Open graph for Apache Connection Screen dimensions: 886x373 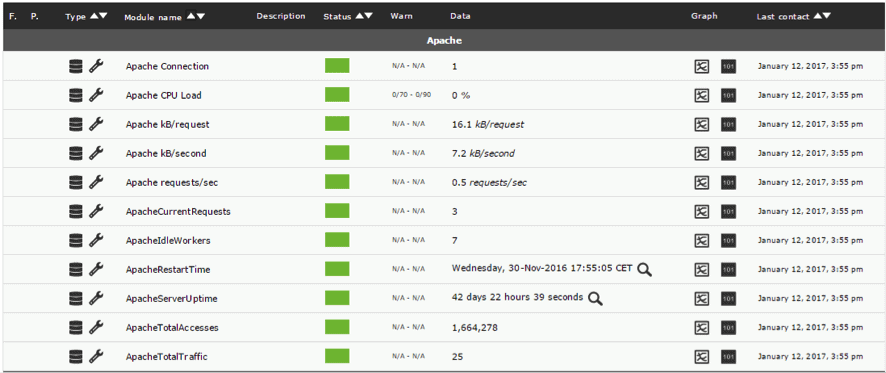pyautogui.click(x=702, y=67)
